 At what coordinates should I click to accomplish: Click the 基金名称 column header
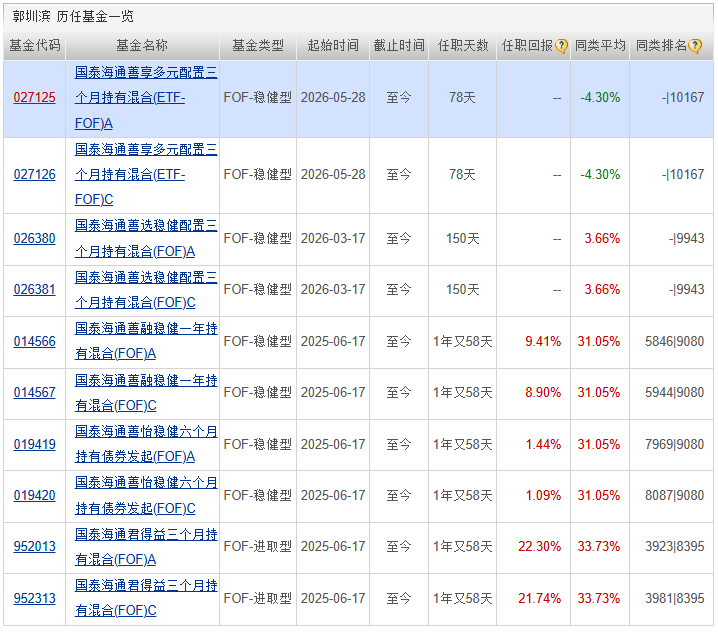pos(142,45)
